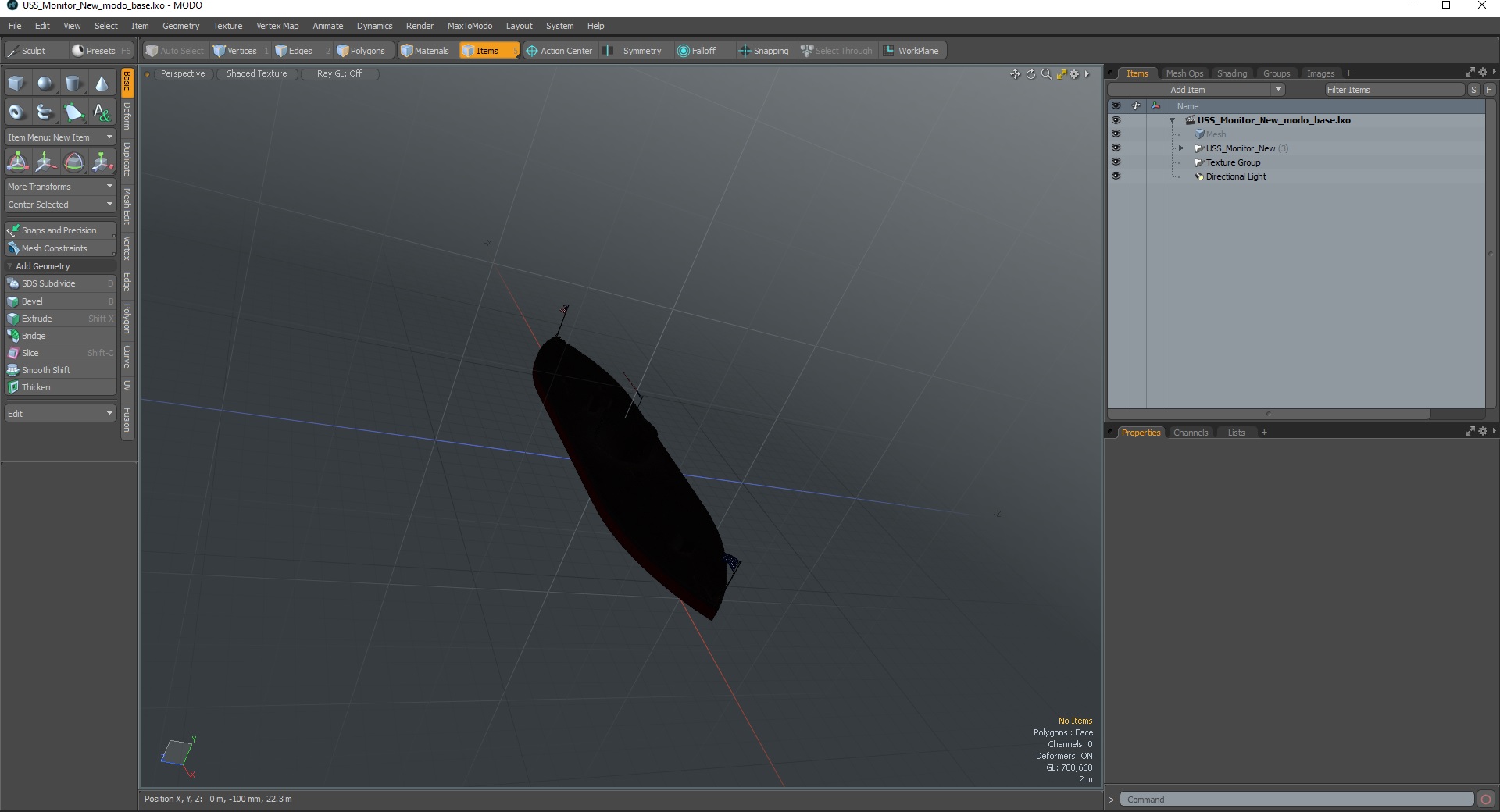Open the Shaded Texture viewport style
1500x812 pixels.
(257, 73)
